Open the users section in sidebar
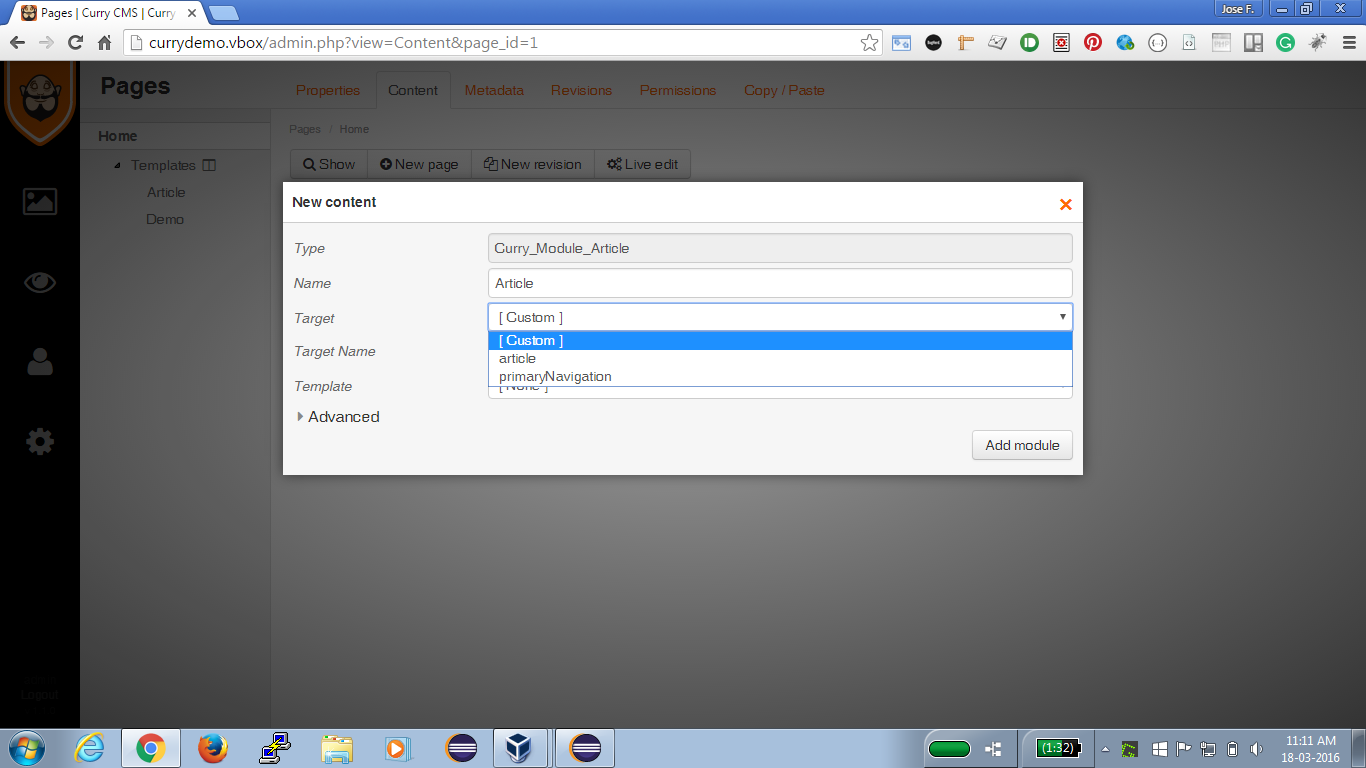Viewport: 1366px width, 768px height. pyautogui.click(x=40, y=361)
